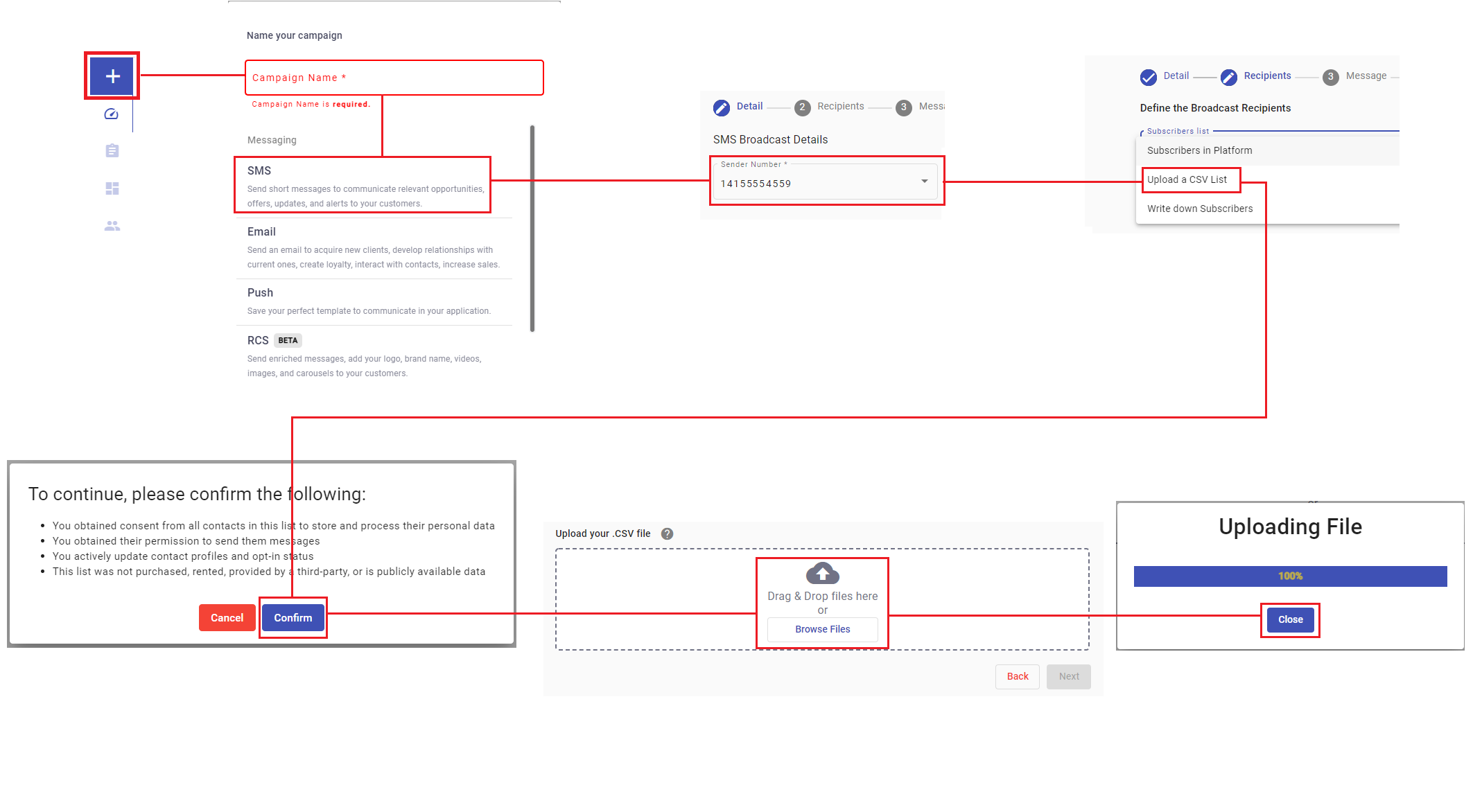Click the Browse Files button
The height and width of the screenshot is (812, 1482).
pyautogui.click(x=822, y=629)
